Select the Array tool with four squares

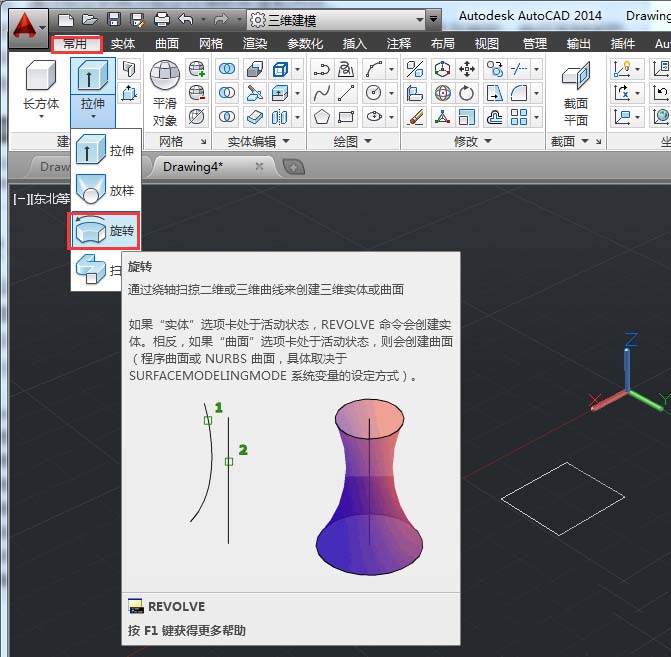pos(519,117)
